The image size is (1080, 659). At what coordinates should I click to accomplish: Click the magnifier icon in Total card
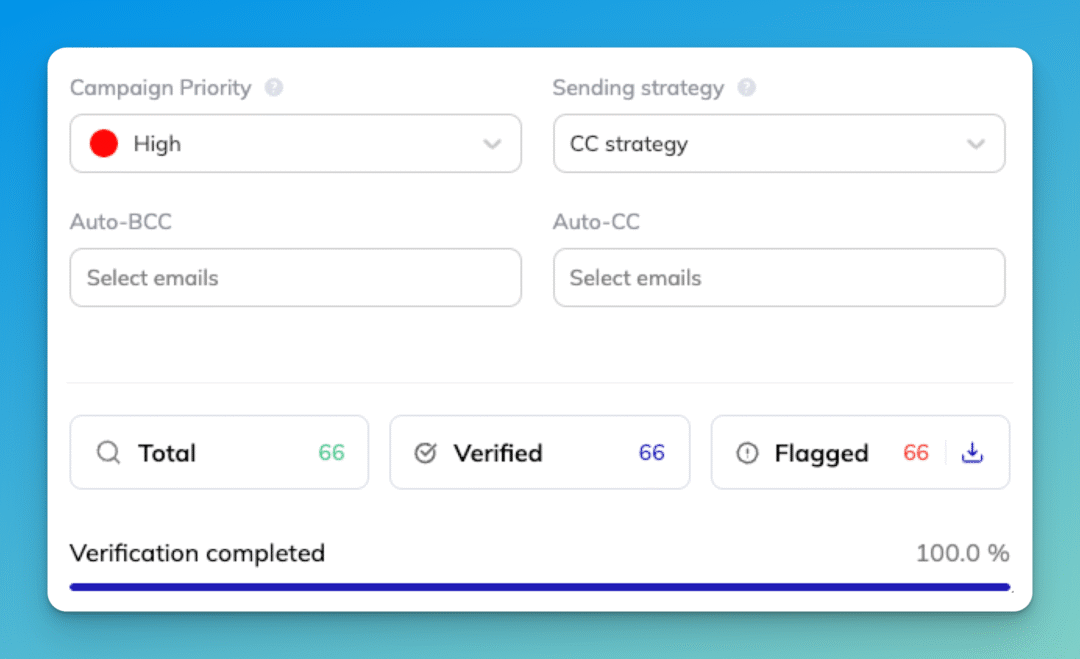tap(108, 453)
